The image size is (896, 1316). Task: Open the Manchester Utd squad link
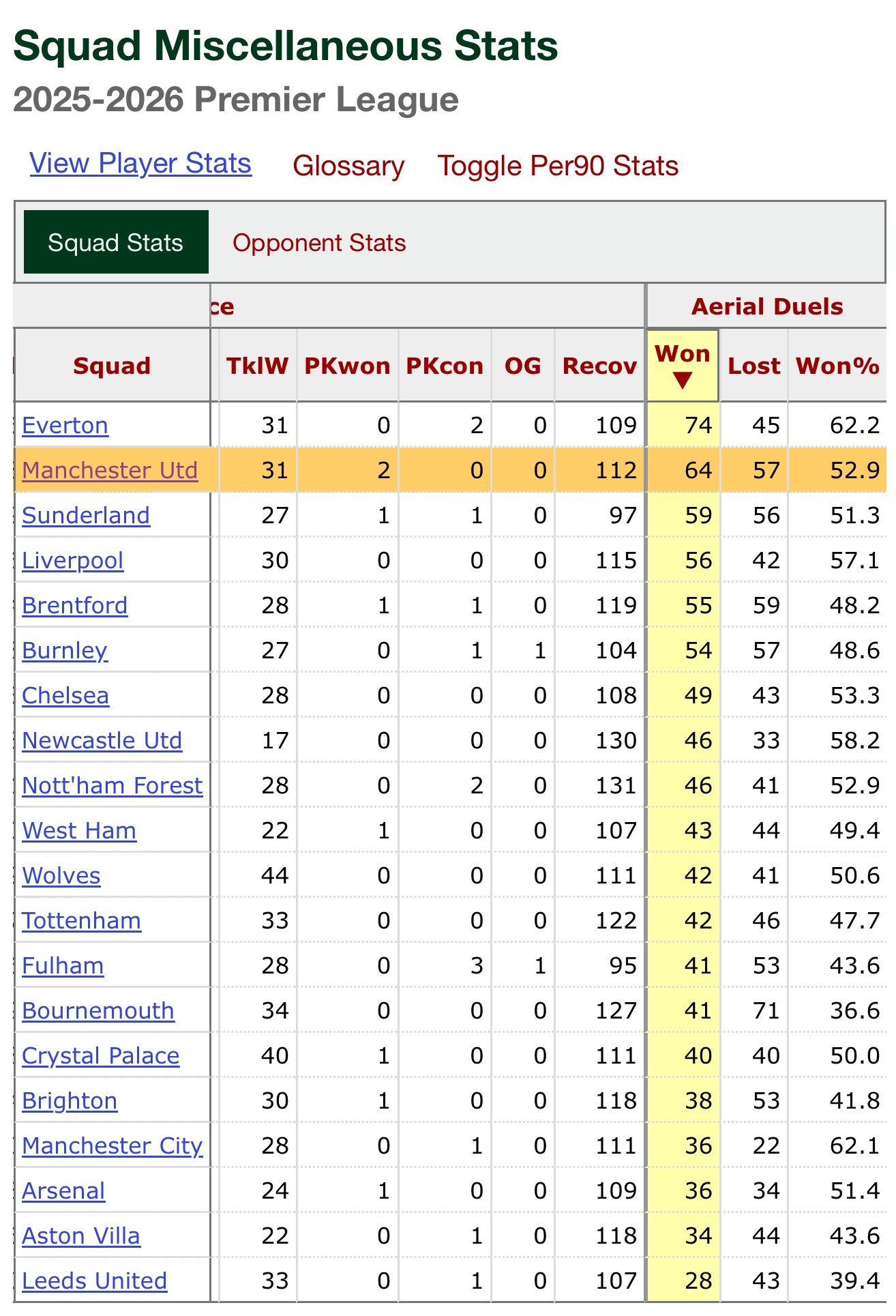pos(110,470)
